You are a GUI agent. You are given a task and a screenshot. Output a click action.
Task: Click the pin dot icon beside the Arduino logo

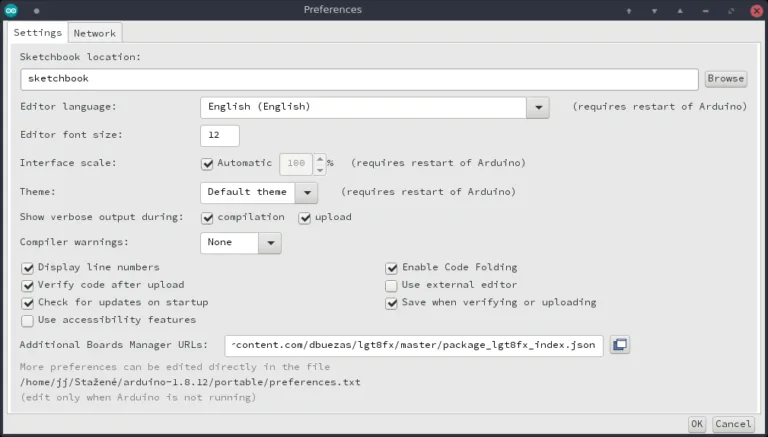[37, 11]
